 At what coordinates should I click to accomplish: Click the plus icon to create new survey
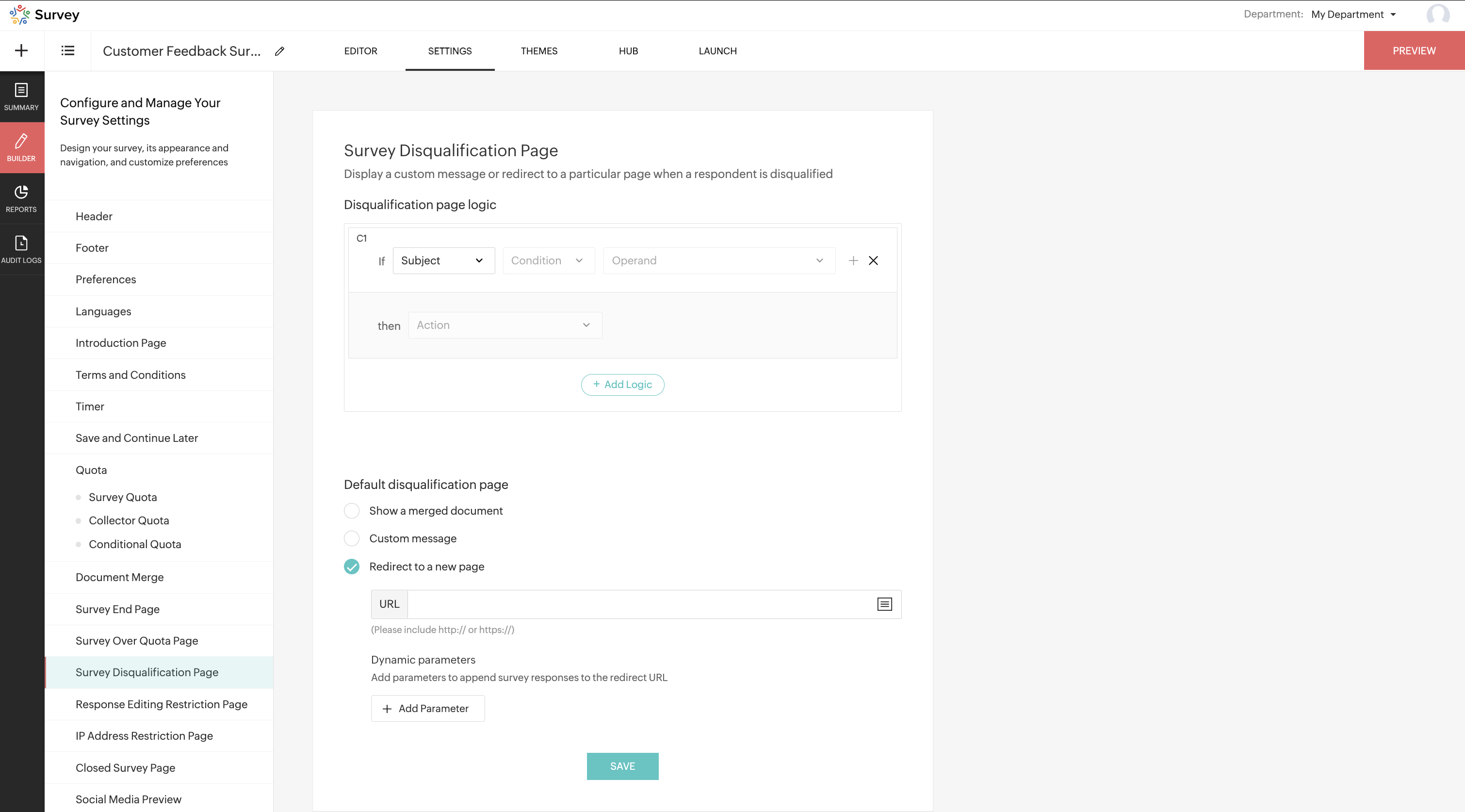21,50
